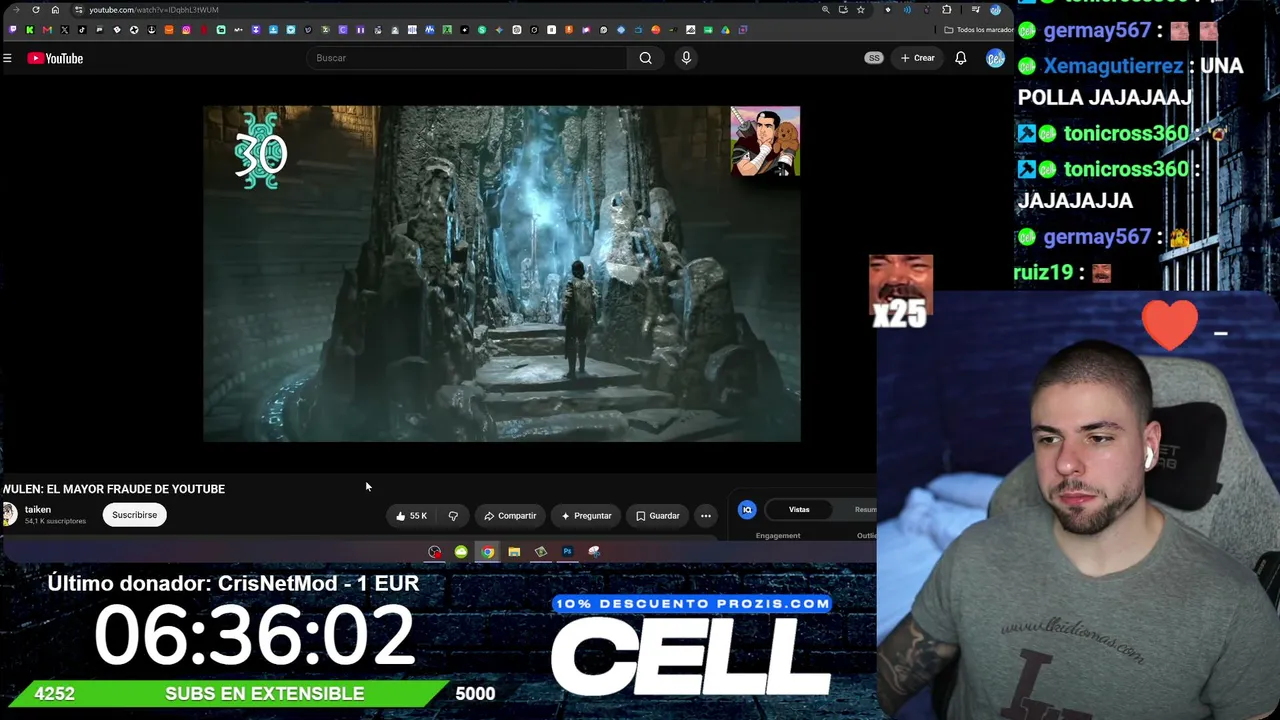Pause the video in the player
The width and height of the screenshot is (1280, 720).
point(501,273)
